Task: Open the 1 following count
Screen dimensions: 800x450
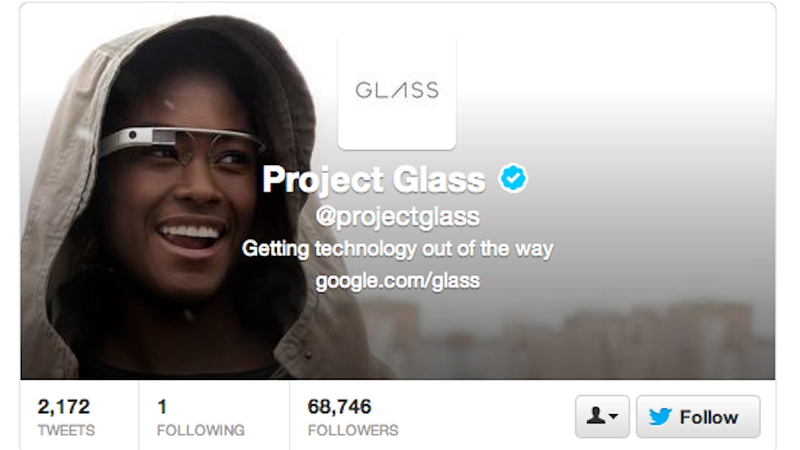Action: tap(162, 407)
